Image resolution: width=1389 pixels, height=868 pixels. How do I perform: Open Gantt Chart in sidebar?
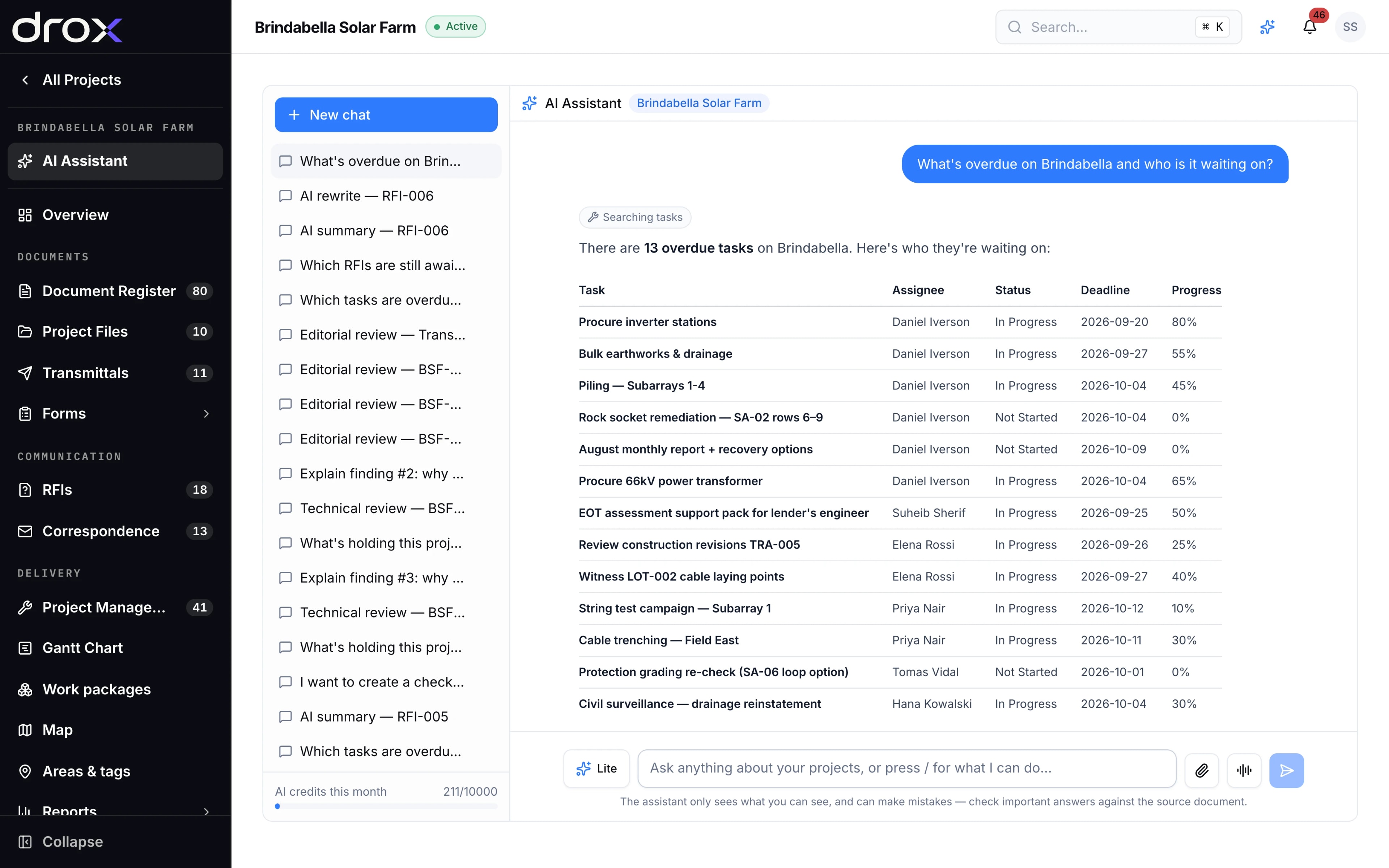(x=115, y=647)
